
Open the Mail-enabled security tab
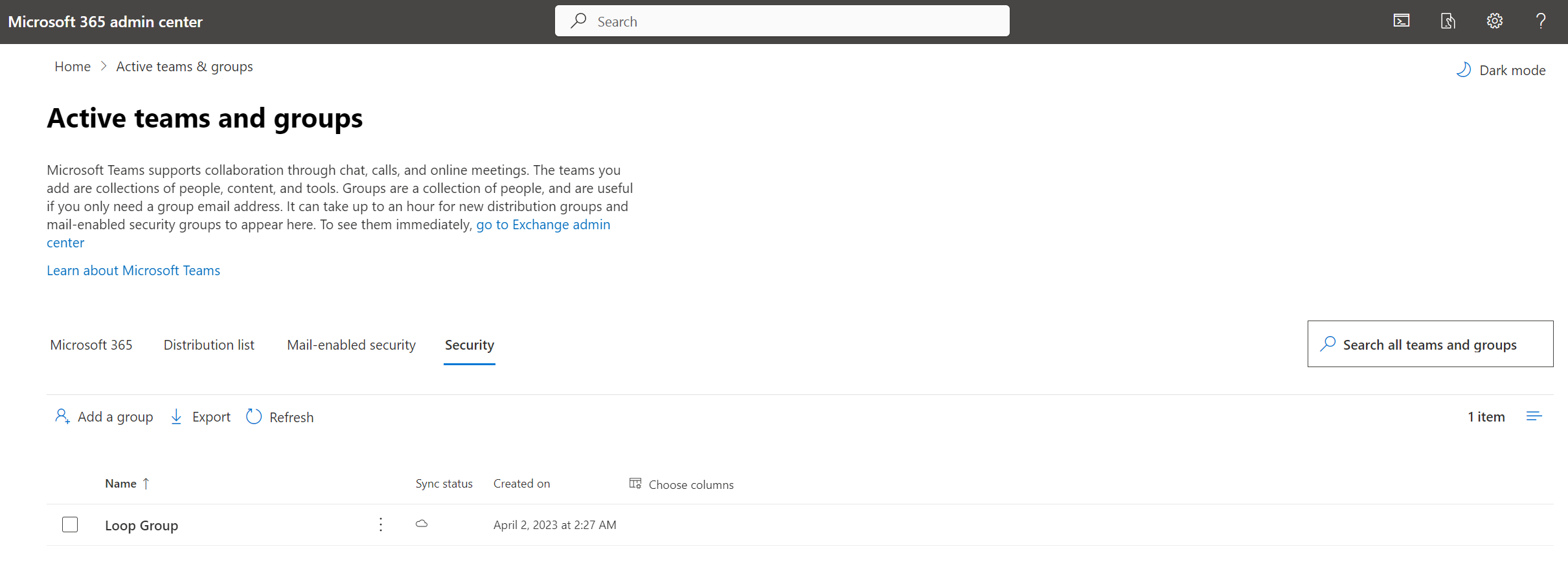351,344
